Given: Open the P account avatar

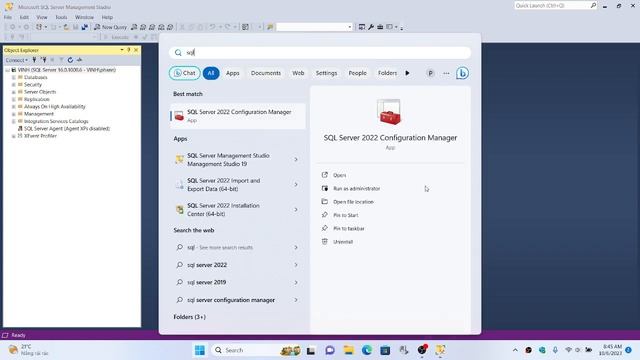Looking at the screenshot, I should click(x=430, y=73).
